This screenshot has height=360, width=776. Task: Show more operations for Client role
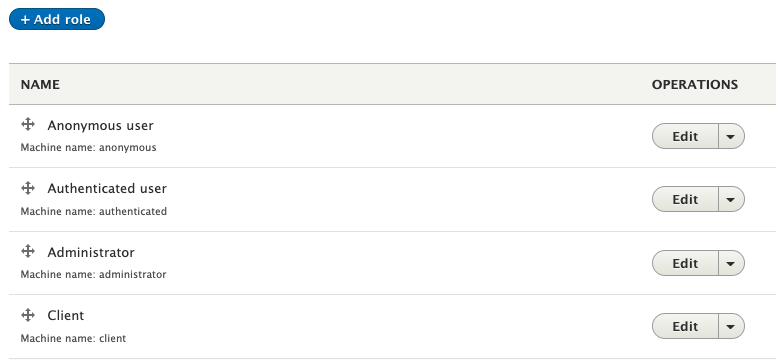731,326
